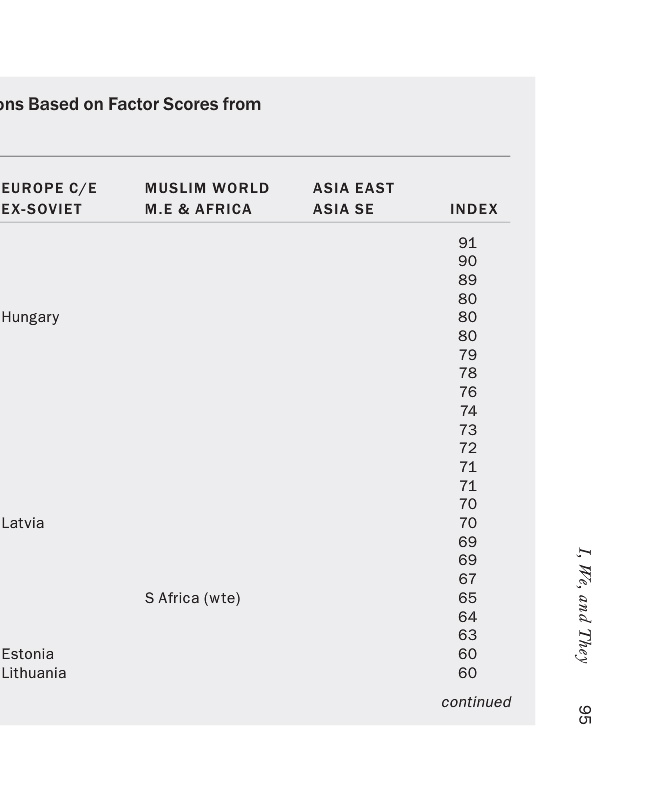Select the EUROPE C/E column header
666x800 pixels.
tap(49, 188)
